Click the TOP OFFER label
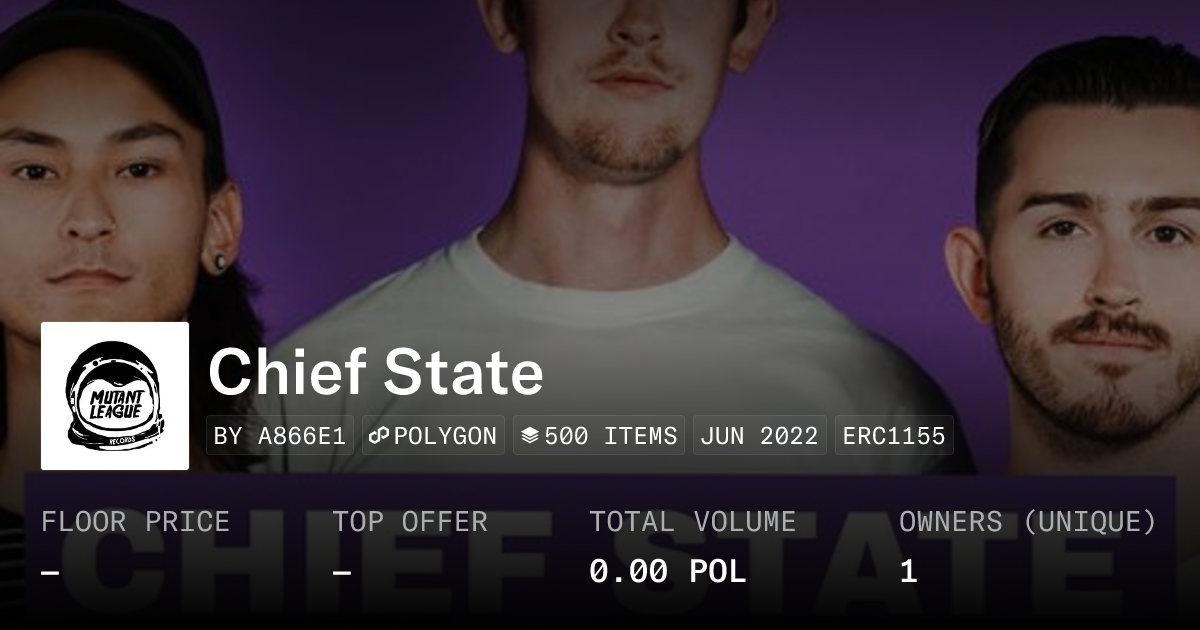Viewport: 1200px width, 630px height. tap(410, 522)
